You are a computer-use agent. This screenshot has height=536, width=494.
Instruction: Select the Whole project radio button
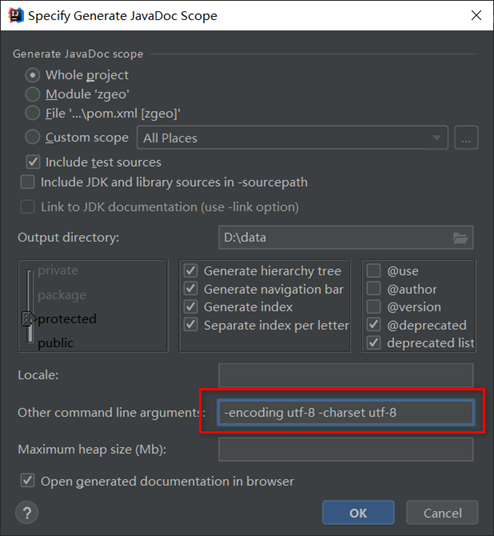32,75
